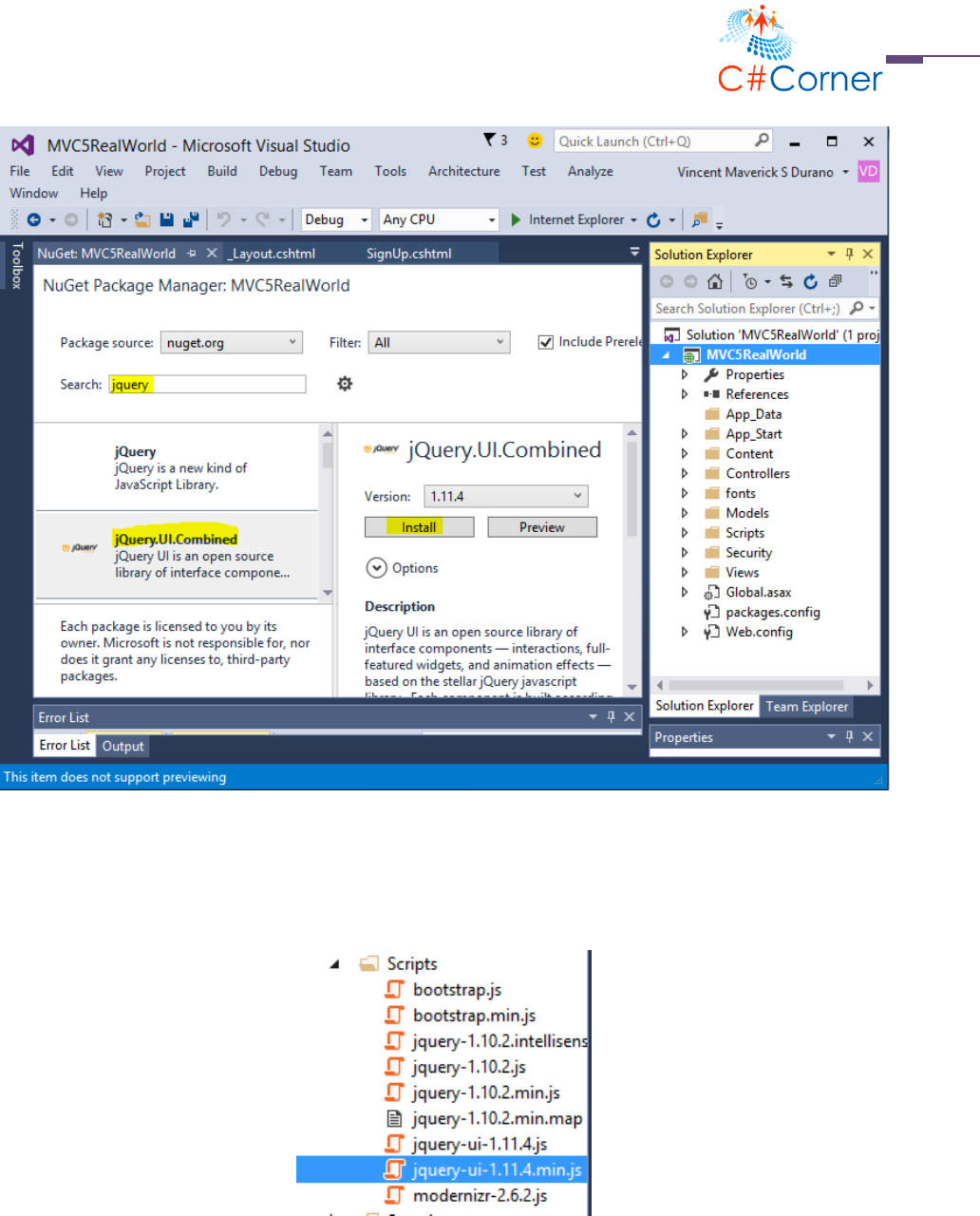Pin the Properties panel
The height and width of the screenshot is (1216, 980).
coord(850,736)
